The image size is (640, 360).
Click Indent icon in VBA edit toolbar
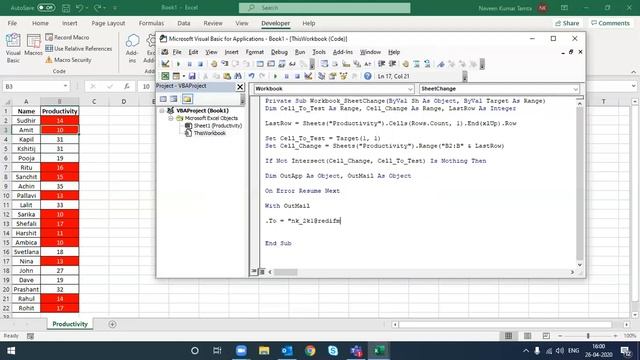382,64
